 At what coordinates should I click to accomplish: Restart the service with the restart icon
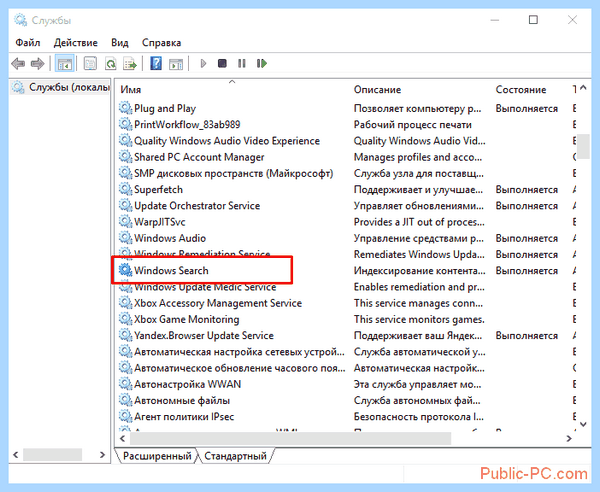[x=262, y=63]
